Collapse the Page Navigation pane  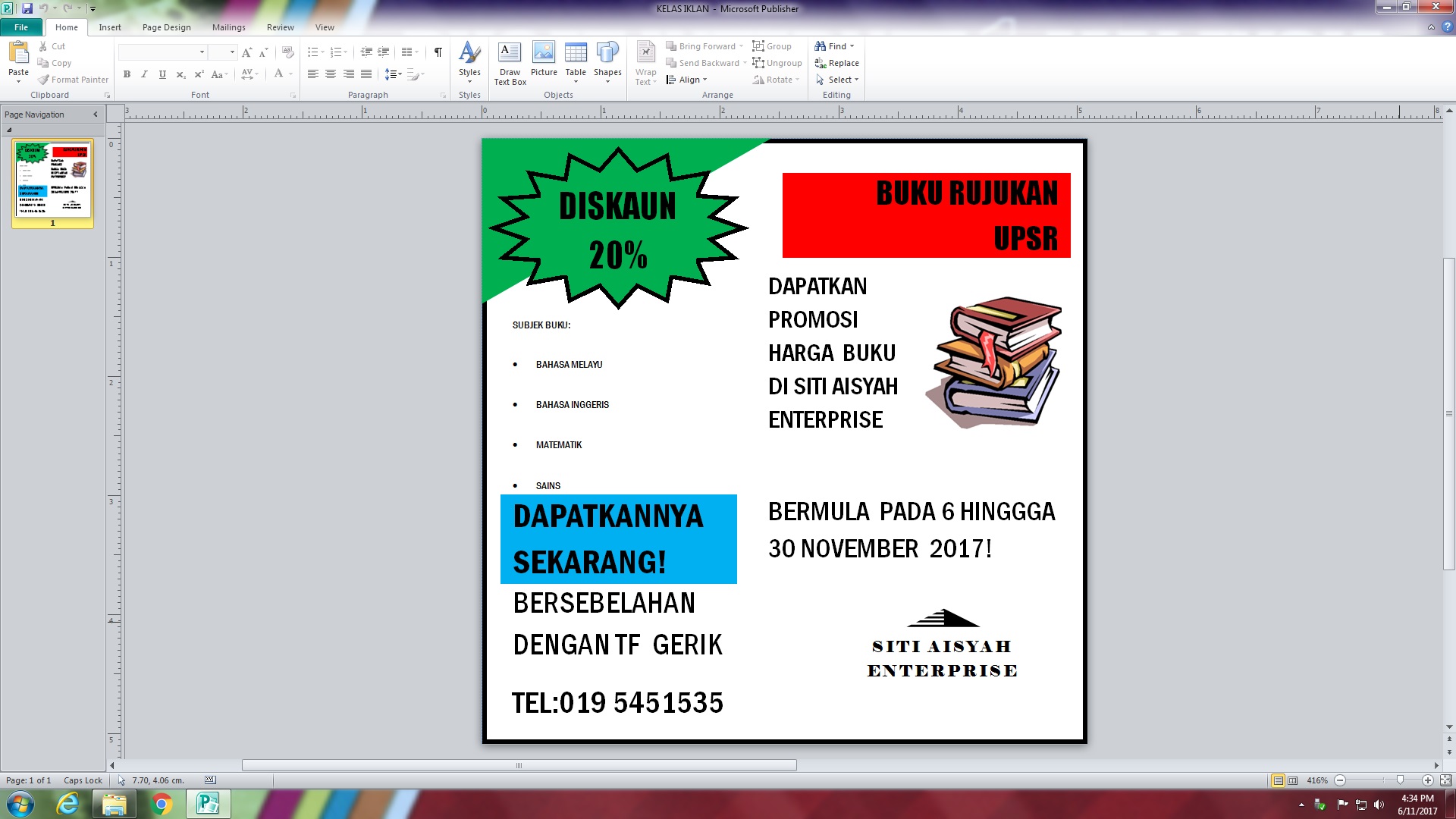(96, 115)
